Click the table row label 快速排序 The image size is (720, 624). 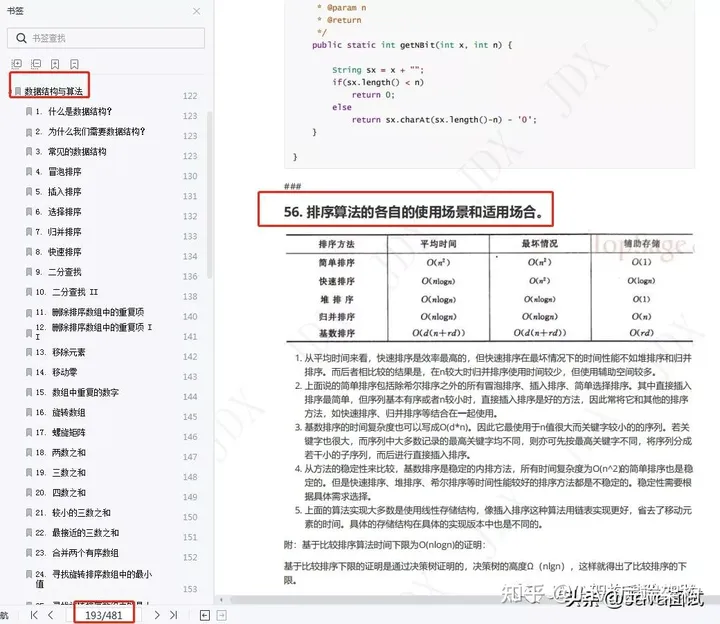[337, 281]
